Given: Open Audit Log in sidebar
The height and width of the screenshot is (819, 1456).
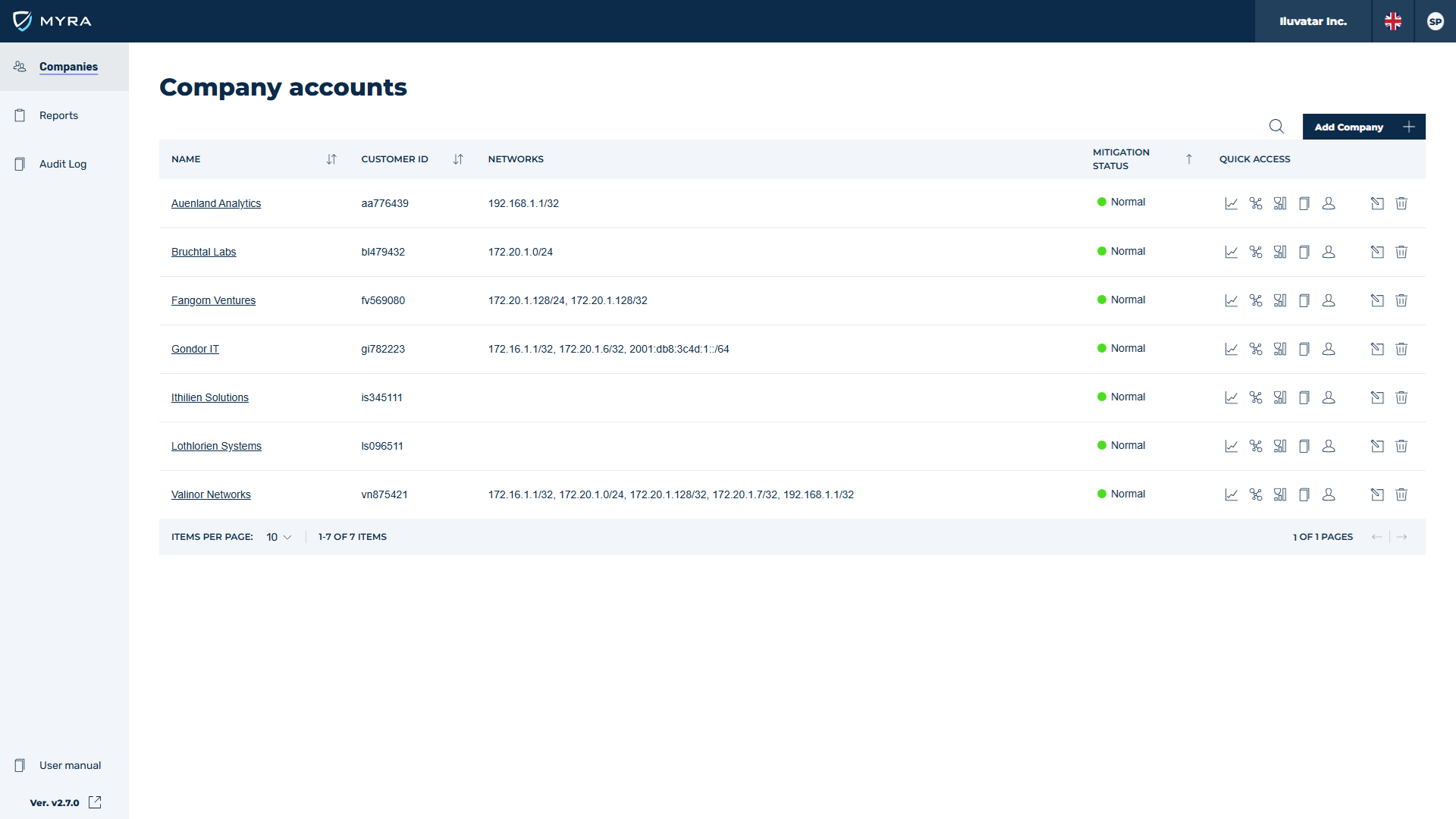Looking at the screenshot, I should [x=62, y=164].
